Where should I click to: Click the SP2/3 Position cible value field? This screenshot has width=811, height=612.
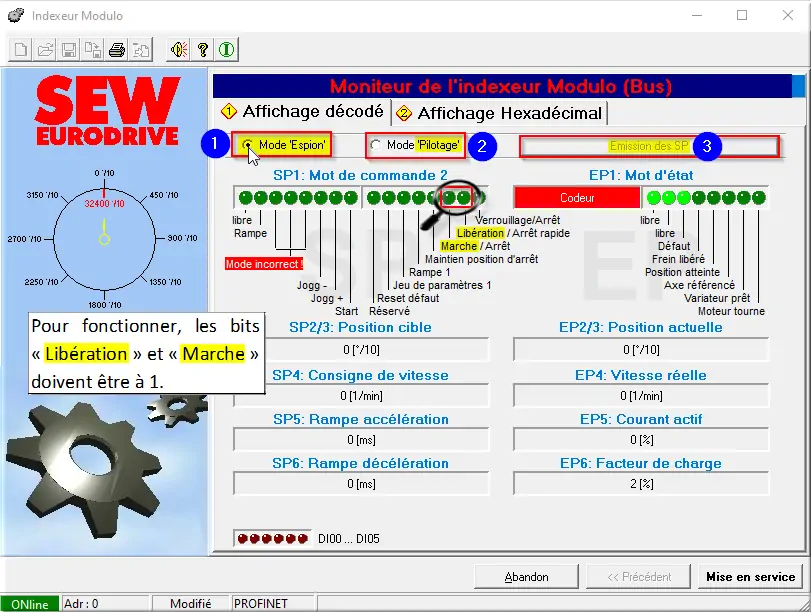click(361, 350)
